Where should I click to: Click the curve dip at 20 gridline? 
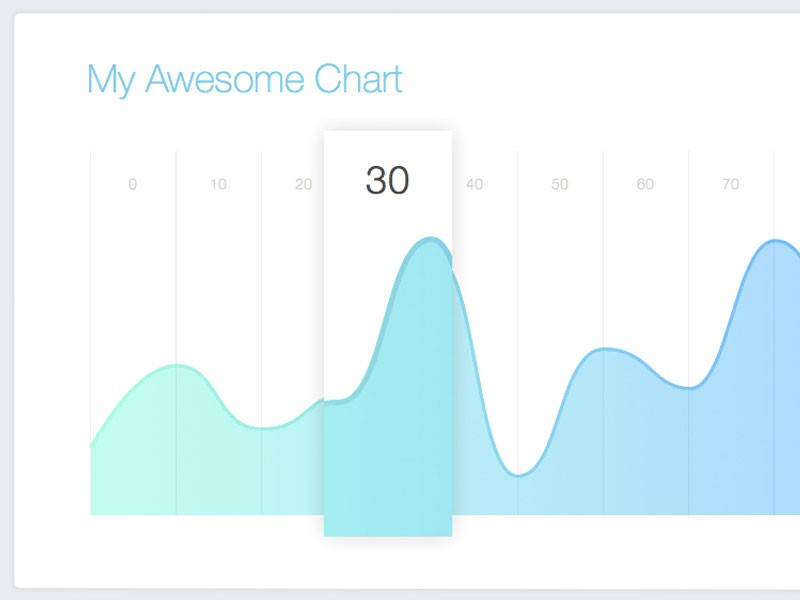point(262,428)
